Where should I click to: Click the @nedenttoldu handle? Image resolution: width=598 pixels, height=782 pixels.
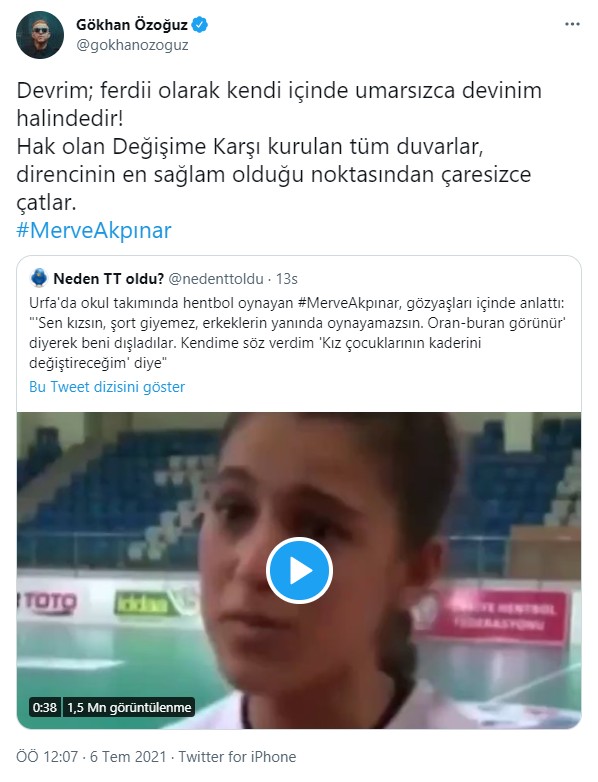(216, 279)
